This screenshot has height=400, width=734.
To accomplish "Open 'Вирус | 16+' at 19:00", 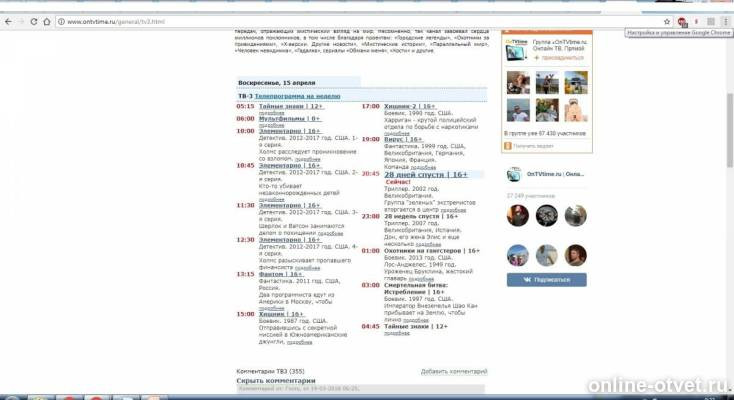I will coord(403,139).
